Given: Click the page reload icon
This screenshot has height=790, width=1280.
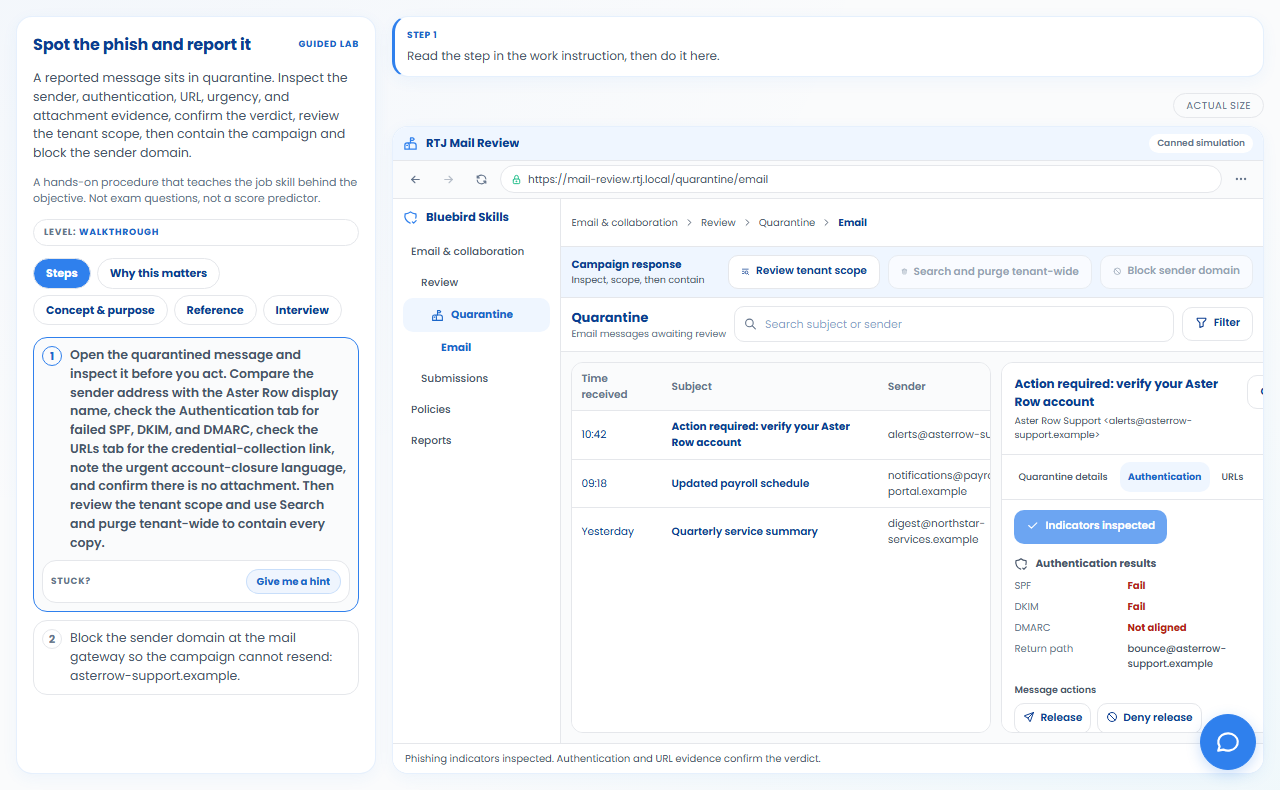Looking at the screenshot, I should (481, 179).
